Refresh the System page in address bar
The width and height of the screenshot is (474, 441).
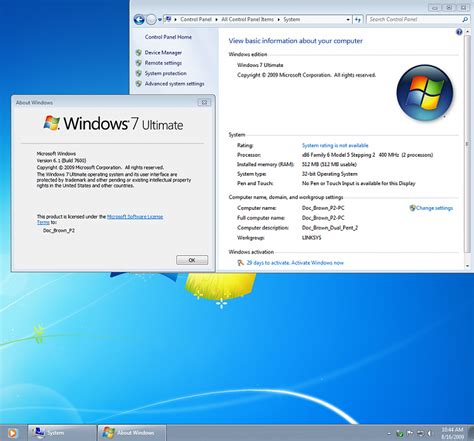pyautogui.click(x=358, y=20)
